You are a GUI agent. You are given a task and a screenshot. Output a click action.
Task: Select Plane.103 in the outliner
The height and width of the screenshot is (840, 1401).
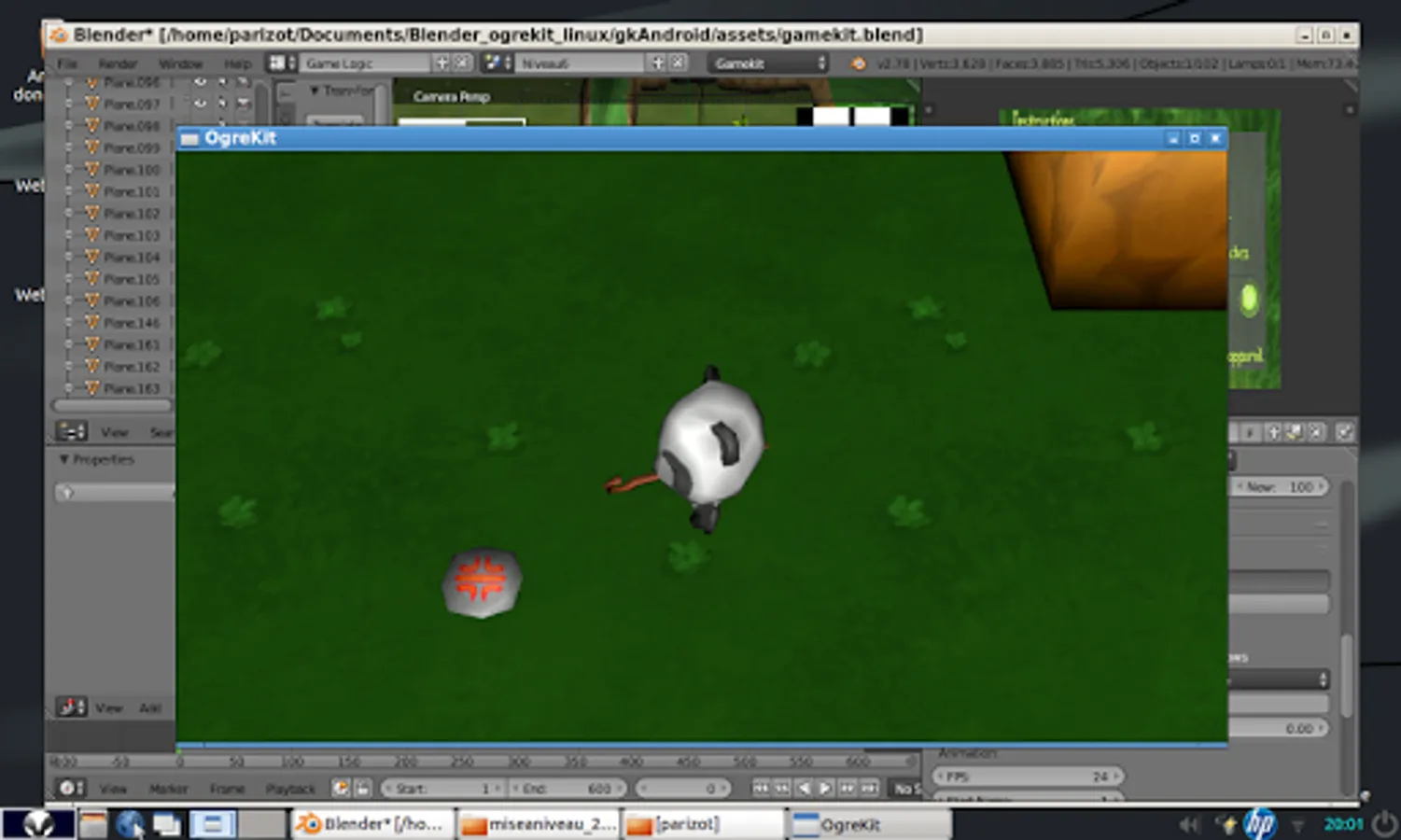coord(132,235)
